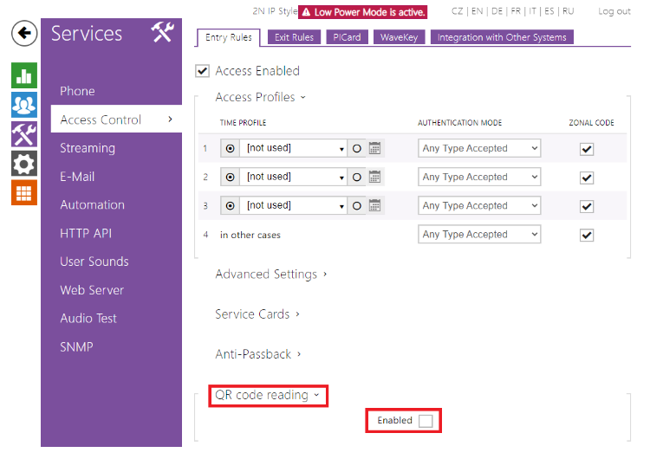
Task: Open Streaming in the Services menu
Action: 88,148
